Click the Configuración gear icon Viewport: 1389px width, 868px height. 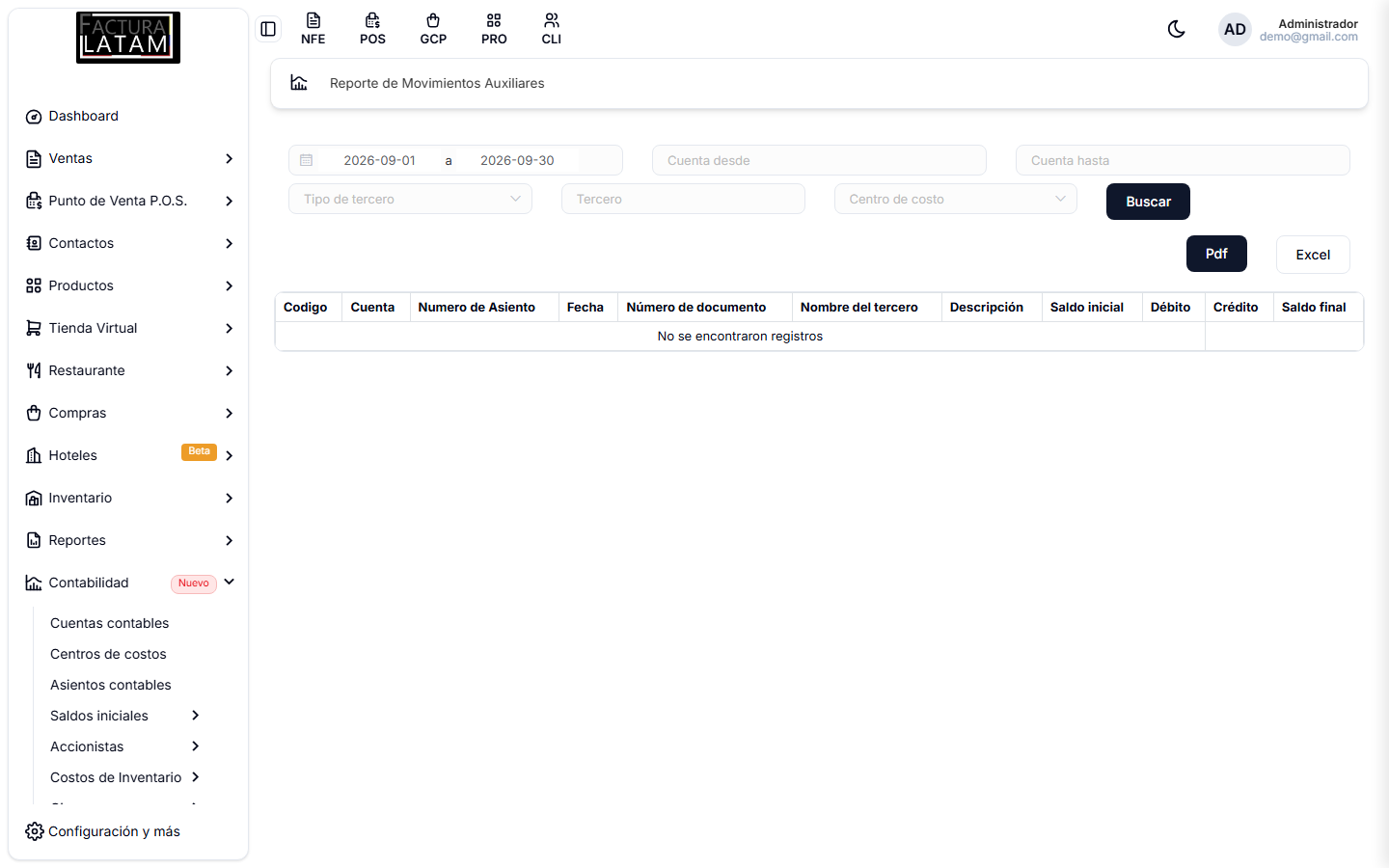click(x=34, y=831)
